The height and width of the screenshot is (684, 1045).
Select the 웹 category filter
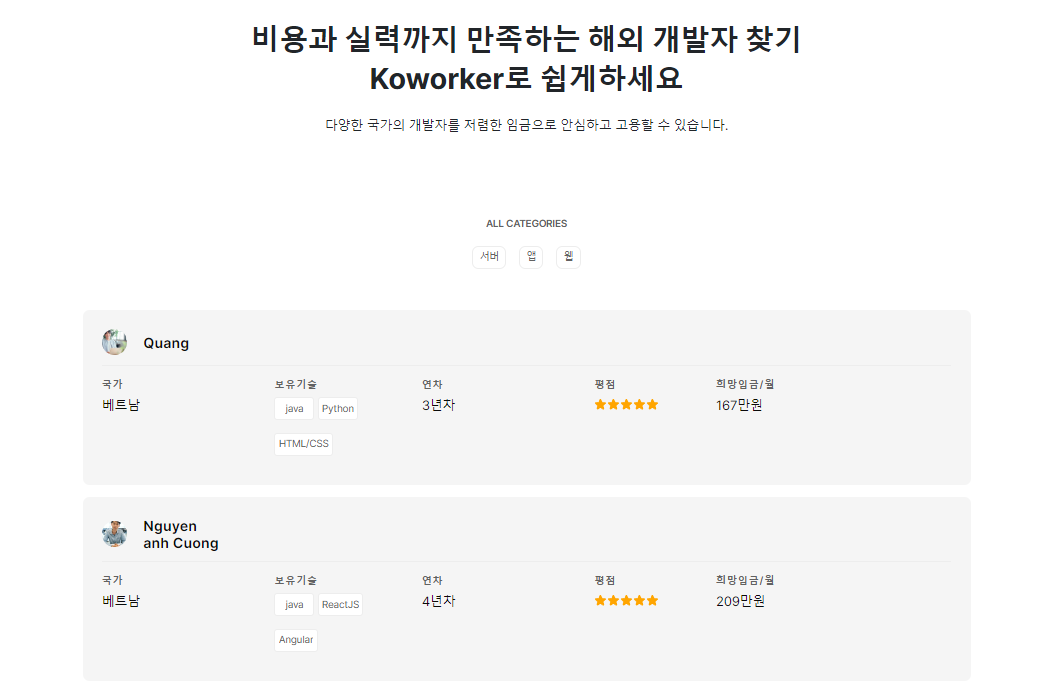point(568,257)
